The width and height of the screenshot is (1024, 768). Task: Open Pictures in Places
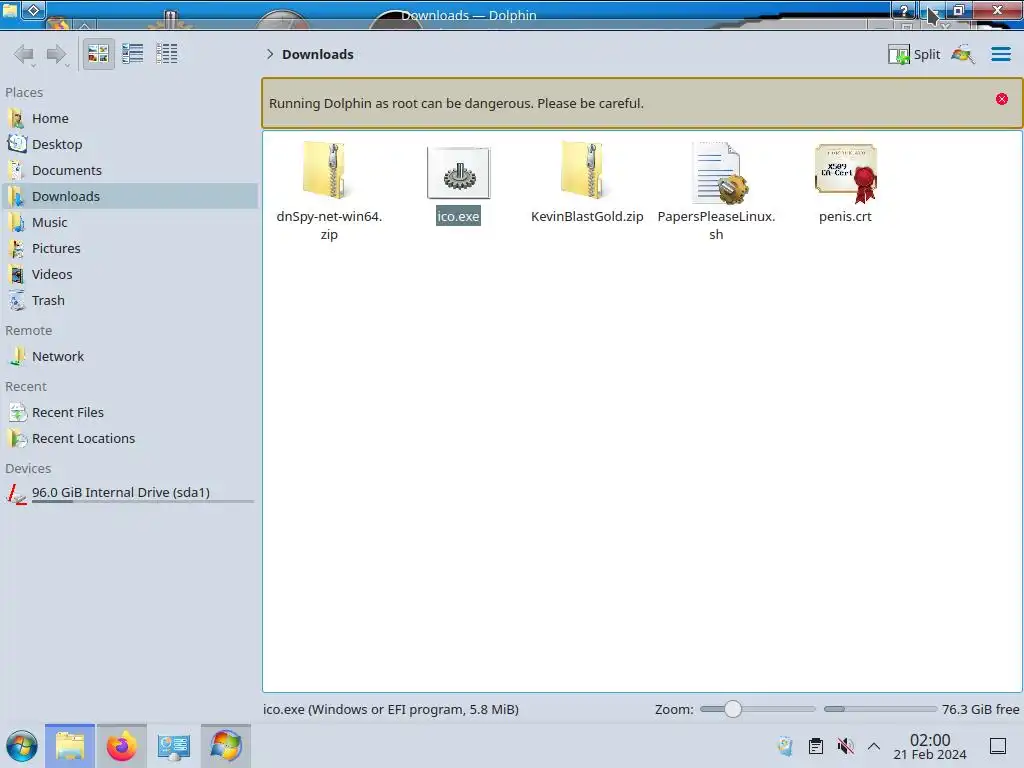(x=129, y=249)
